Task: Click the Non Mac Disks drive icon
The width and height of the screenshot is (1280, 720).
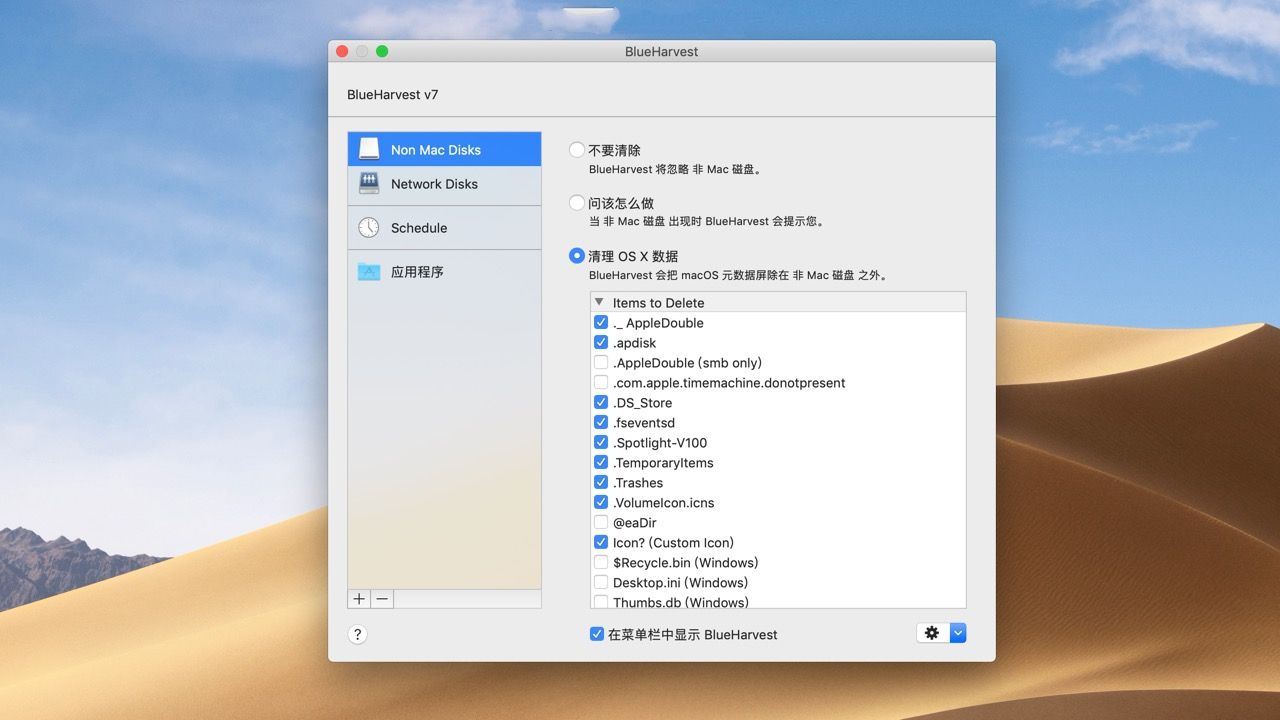Action: [369, 149]
